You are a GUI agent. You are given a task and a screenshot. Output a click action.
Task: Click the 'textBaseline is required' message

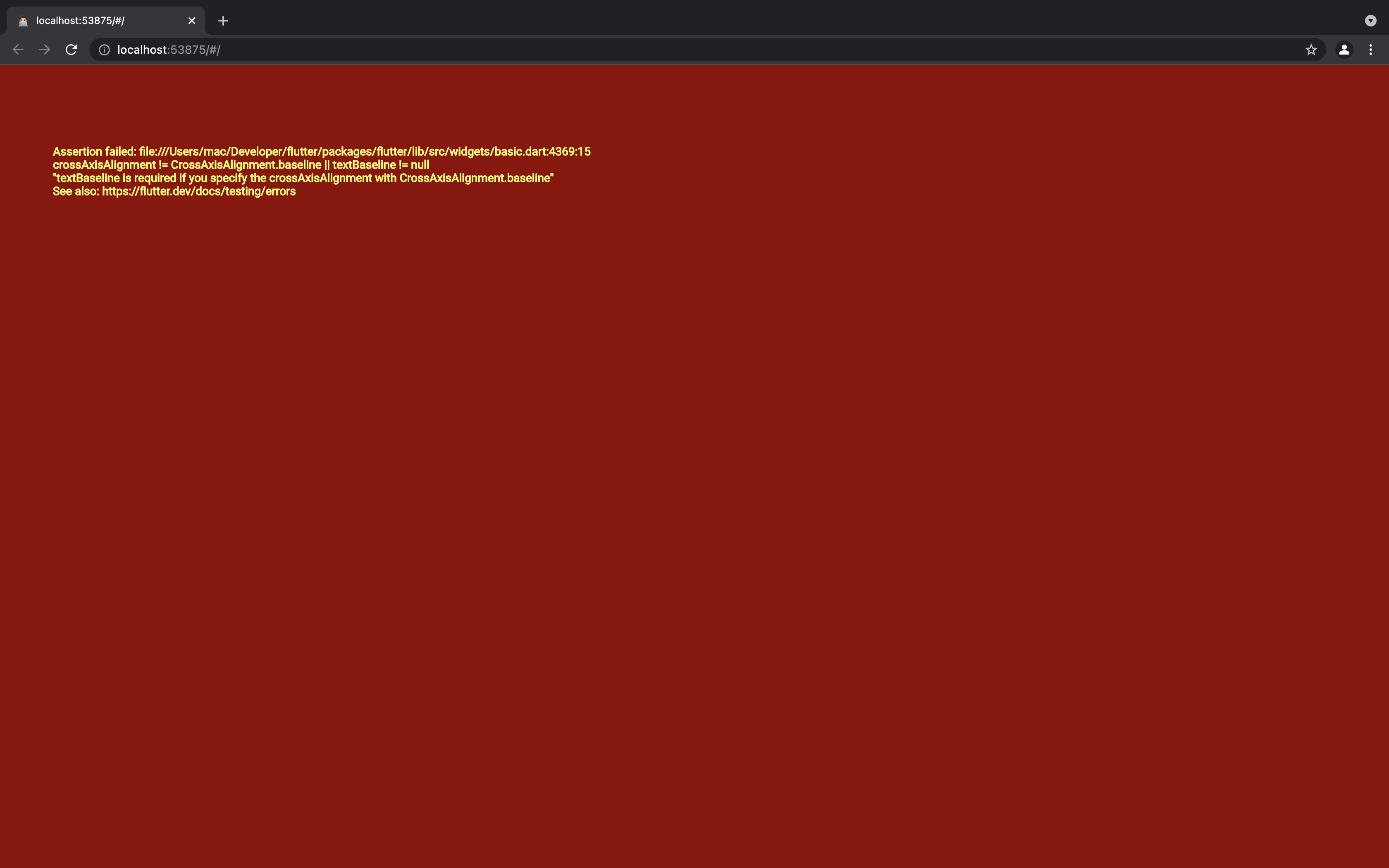coord(303,178)
